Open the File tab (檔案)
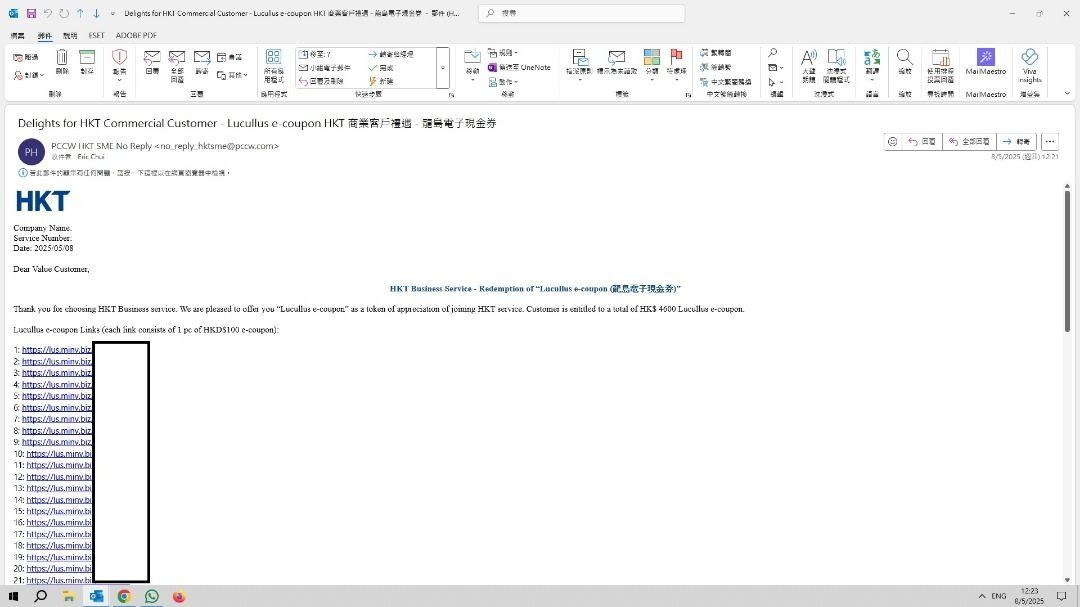 coord(17,35)
